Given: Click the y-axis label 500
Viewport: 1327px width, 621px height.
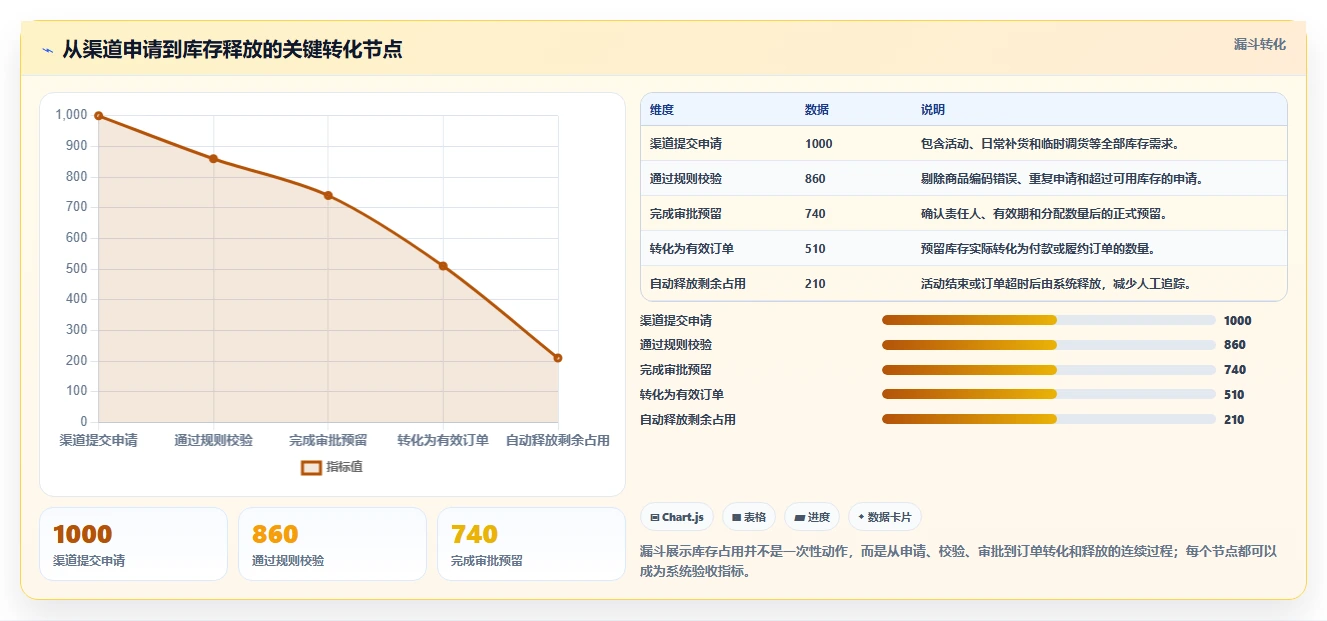Looking at the screenshot, I should [77, 268].
